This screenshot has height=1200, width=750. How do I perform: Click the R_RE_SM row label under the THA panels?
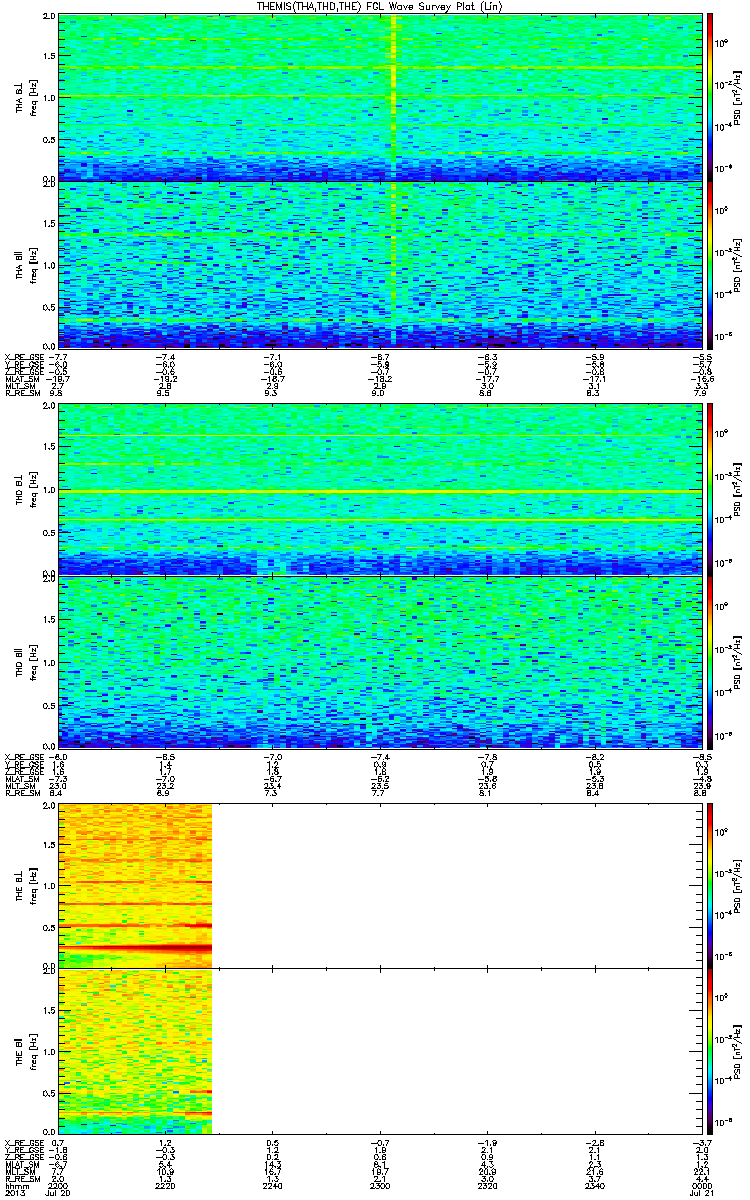[21, 395]
